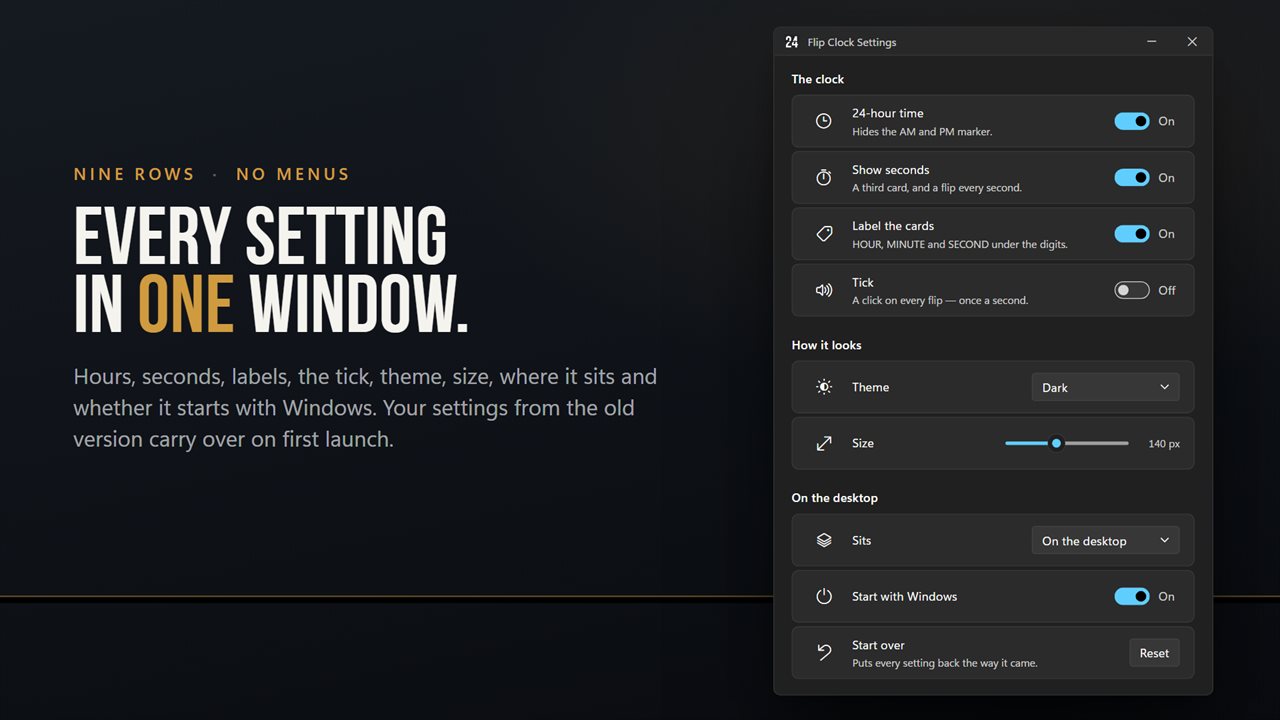This screenshot has height=720, width=1280.
Task: Click the "Start over" row label
Action: pyautogui.click(x=878, y=645)
